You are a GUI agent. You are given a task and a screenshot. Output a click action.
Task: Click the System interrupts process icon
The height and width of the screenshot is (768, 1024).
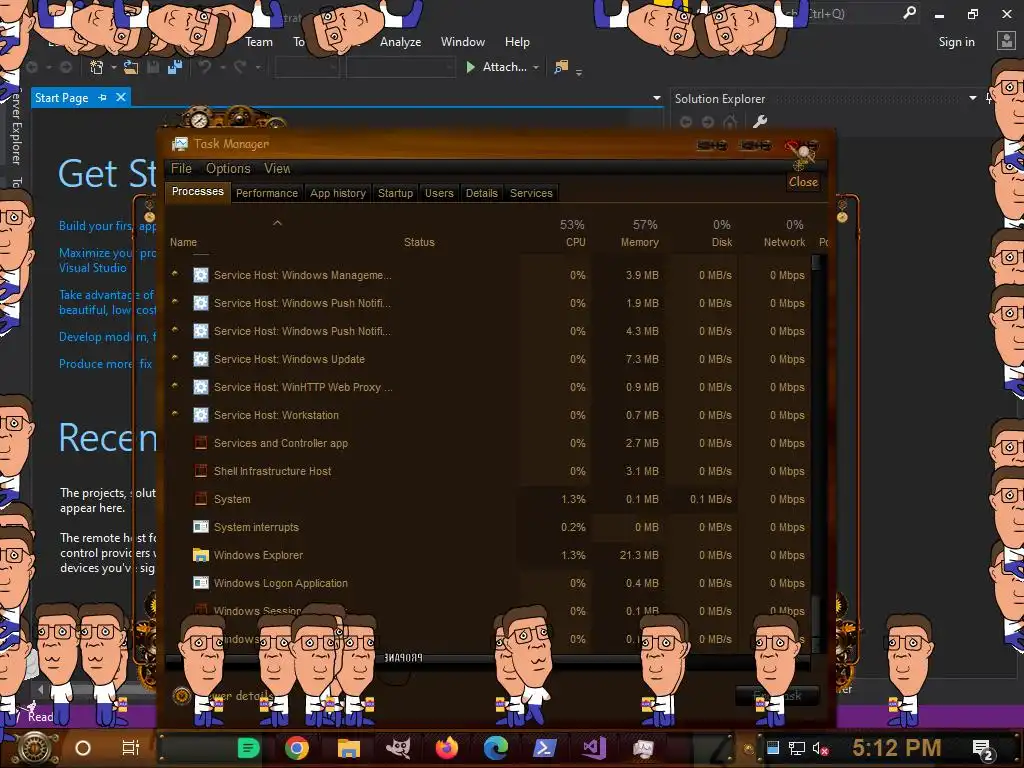click(200, 527)
